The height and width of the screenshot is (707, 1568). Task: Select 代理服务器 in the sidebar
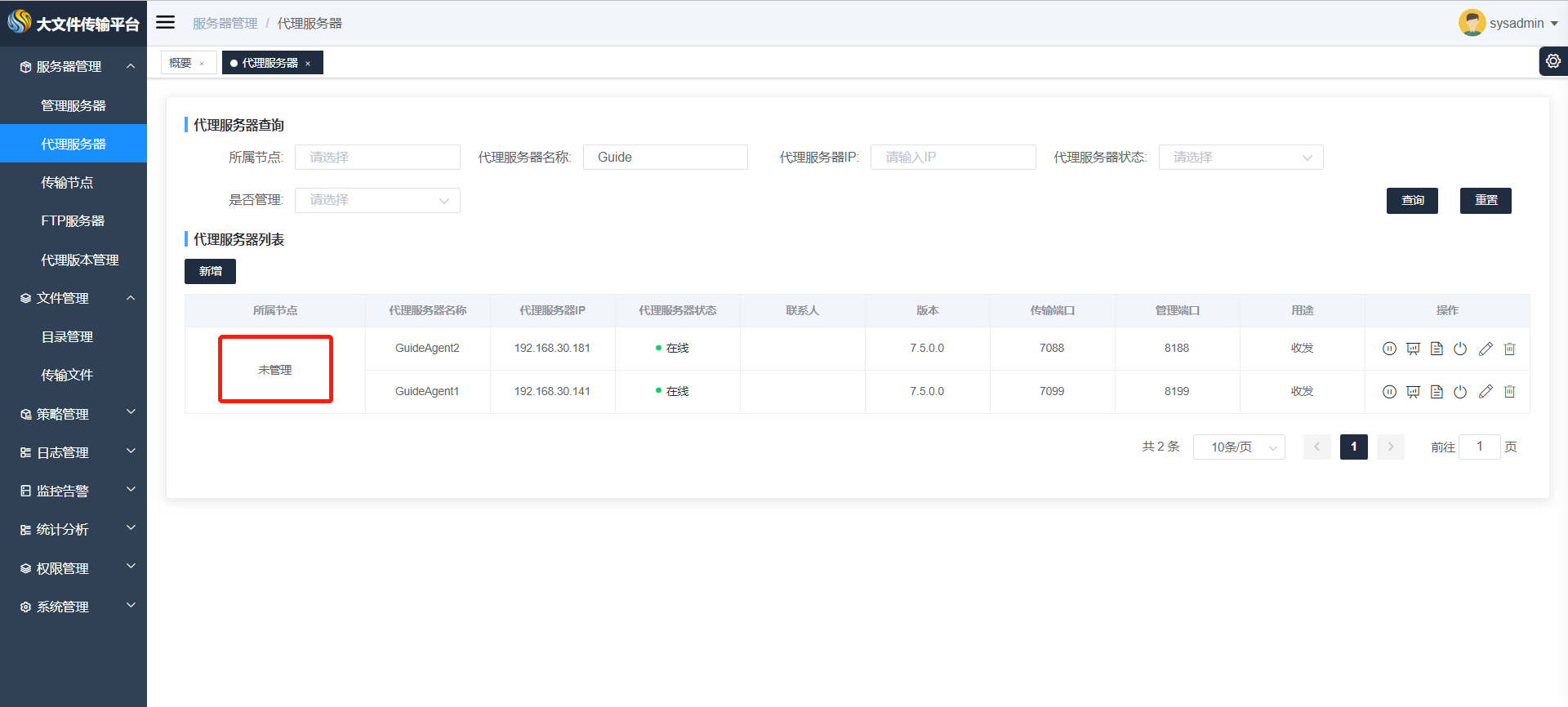click(x=73, y=145)
